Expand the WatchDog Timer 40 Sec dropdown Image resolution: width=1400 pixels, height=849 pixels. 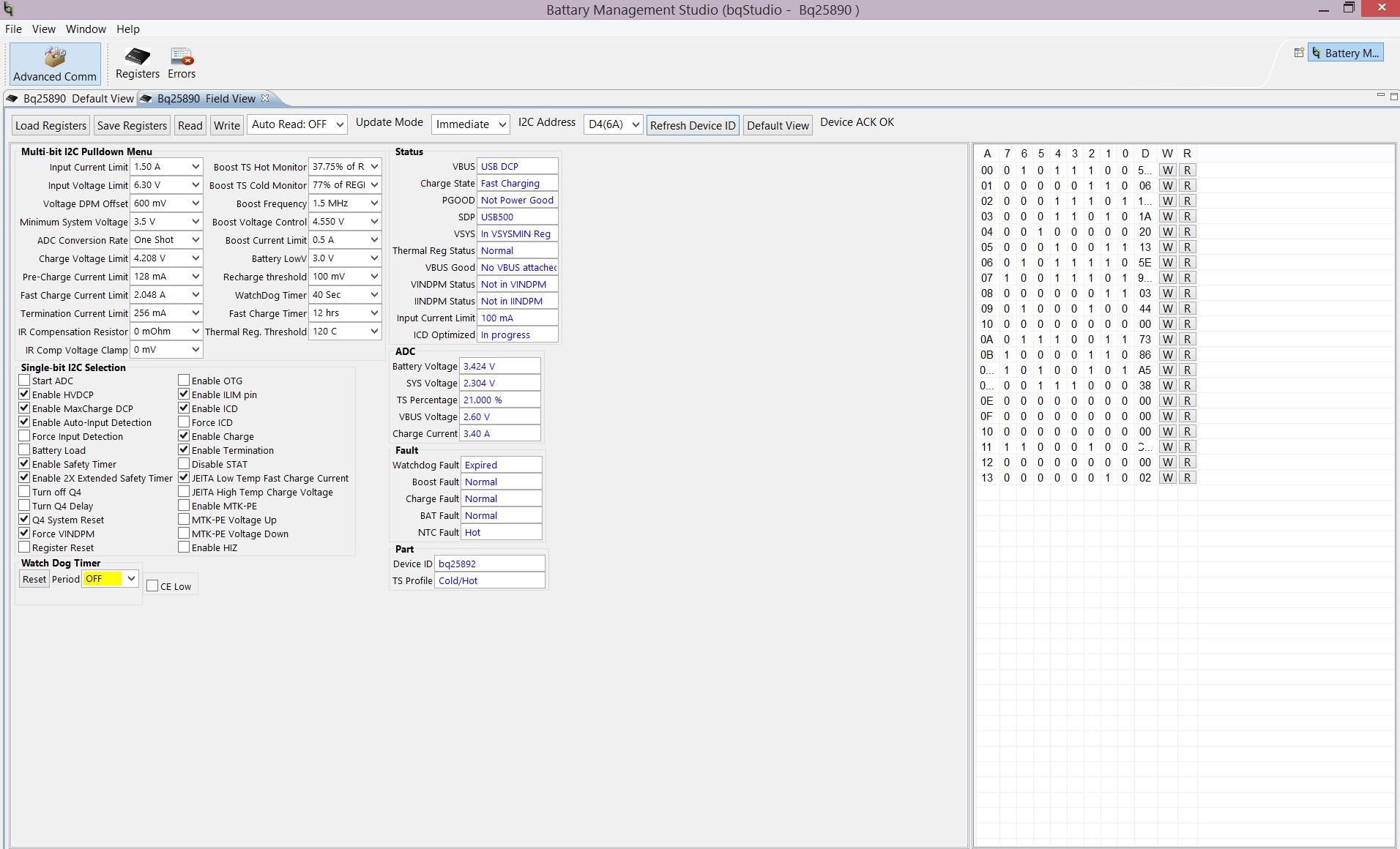tap(345, 295)
